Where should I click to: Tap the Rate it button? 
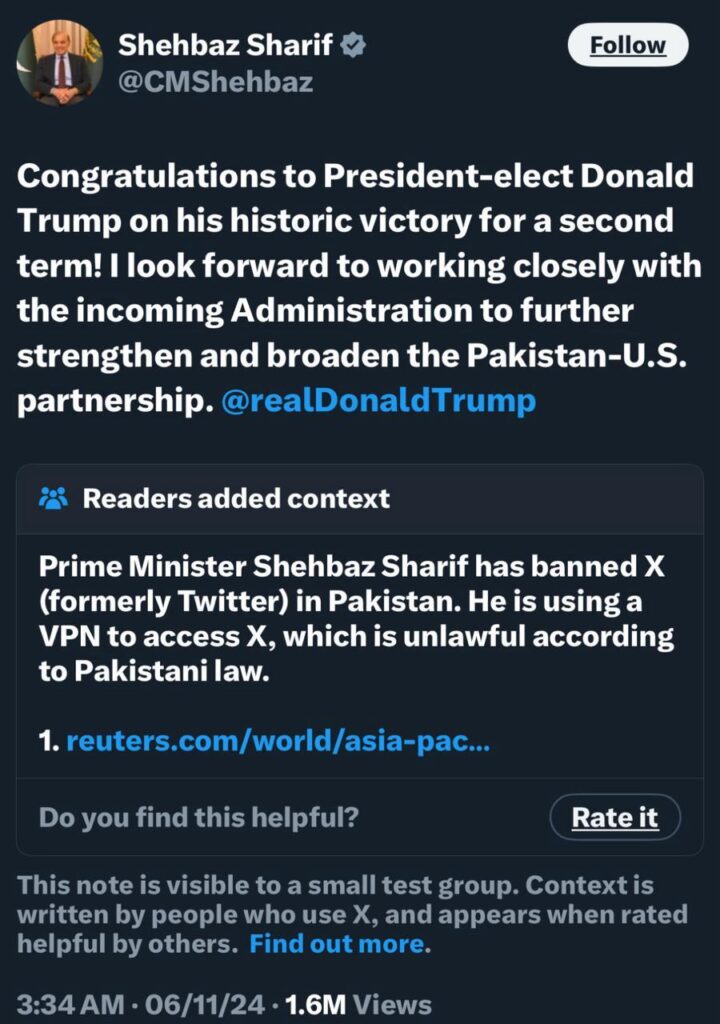614,817
